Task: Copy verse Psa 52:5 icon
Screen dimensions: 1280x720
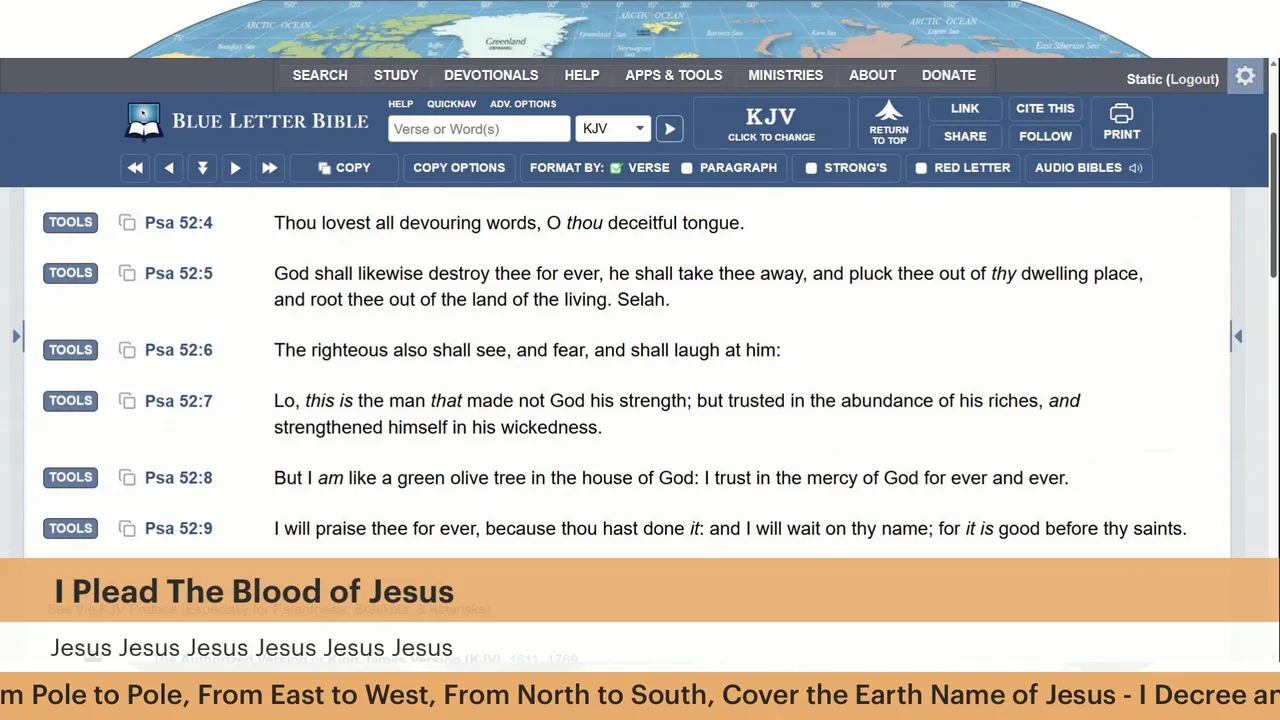Action: coord(127,273)
